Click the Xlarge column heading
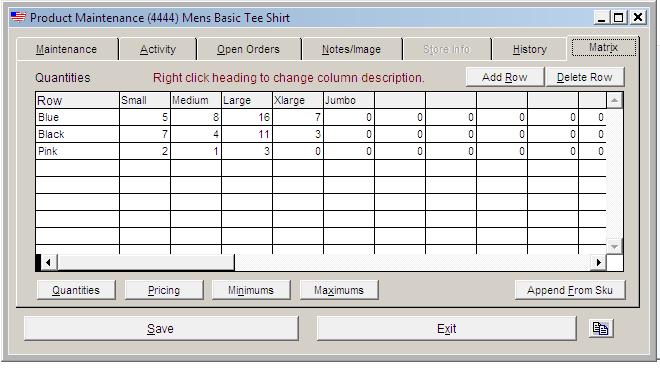 click(298, 100)
